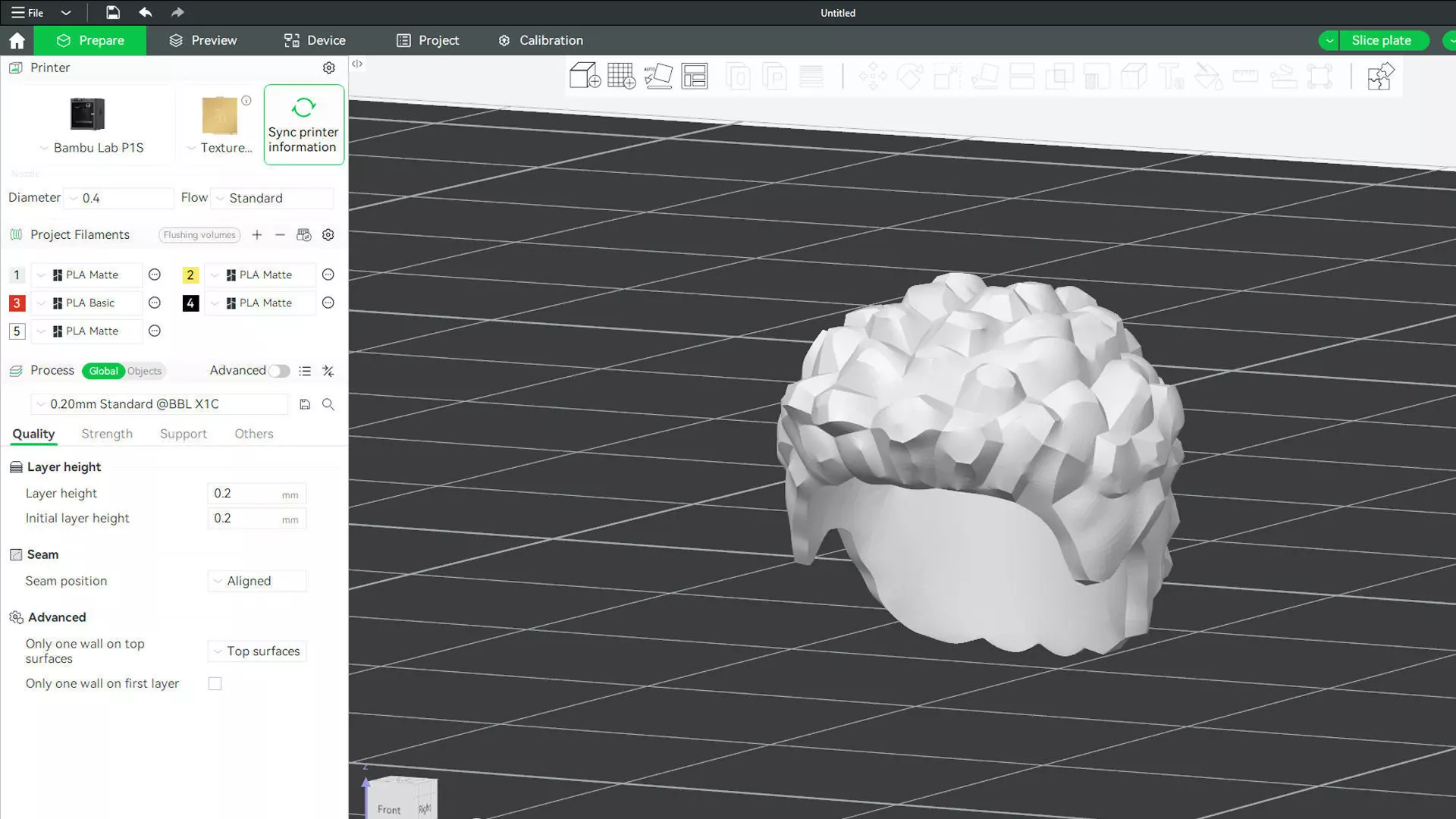Open printer settings gear icon
This screenshot has height=819, width=1456.
tap(328, 67)
